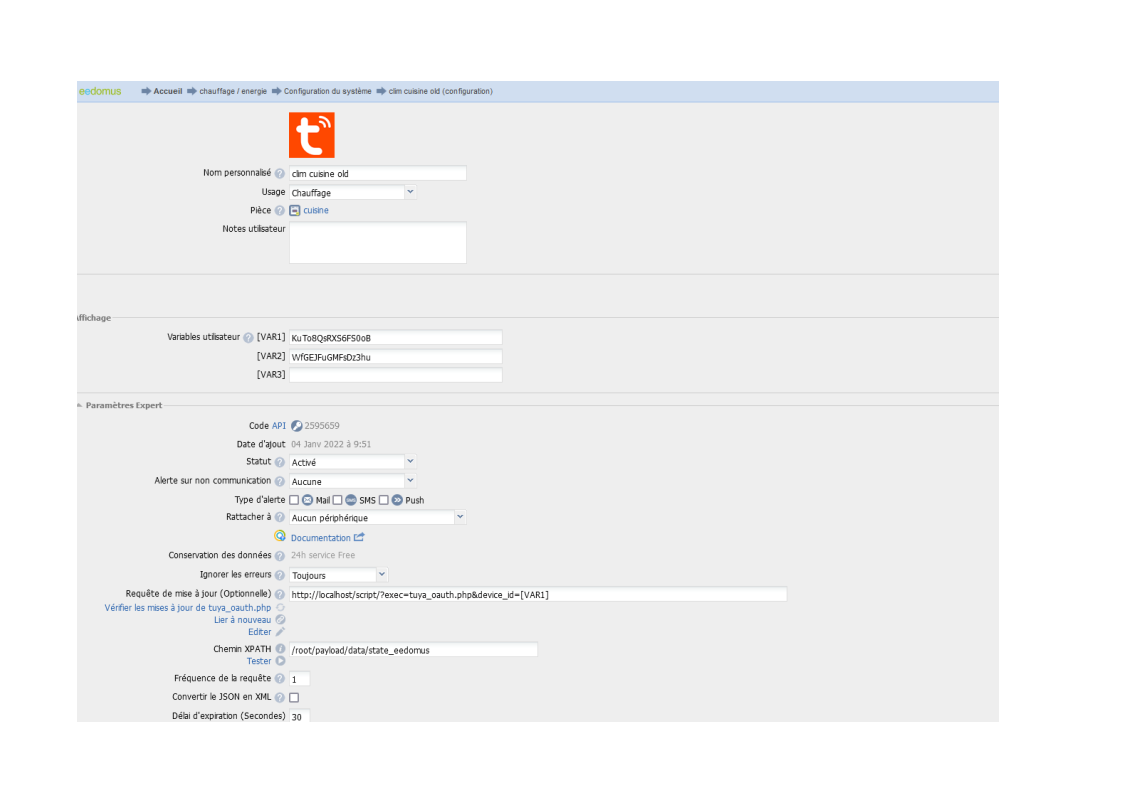The width and height of the screenshot is (1122, 793).
Task: Click the Lier à nouveau link
Action: coord(243,620)
